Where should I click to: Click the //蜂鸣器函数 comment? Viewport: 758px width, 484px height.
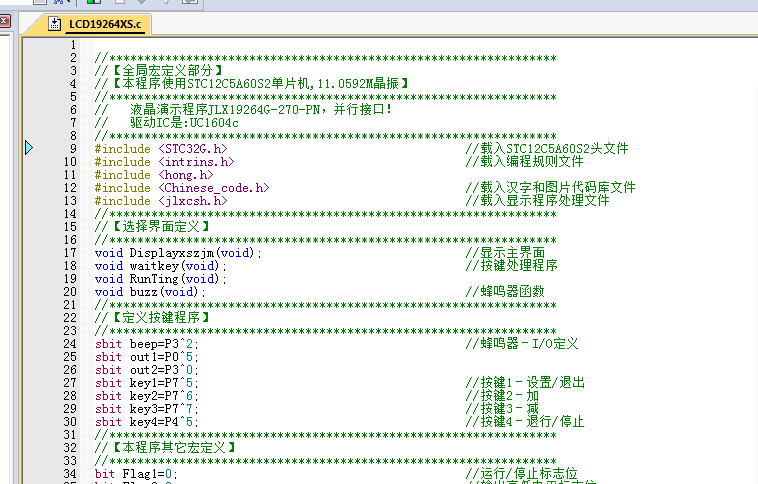pos(505,292)
